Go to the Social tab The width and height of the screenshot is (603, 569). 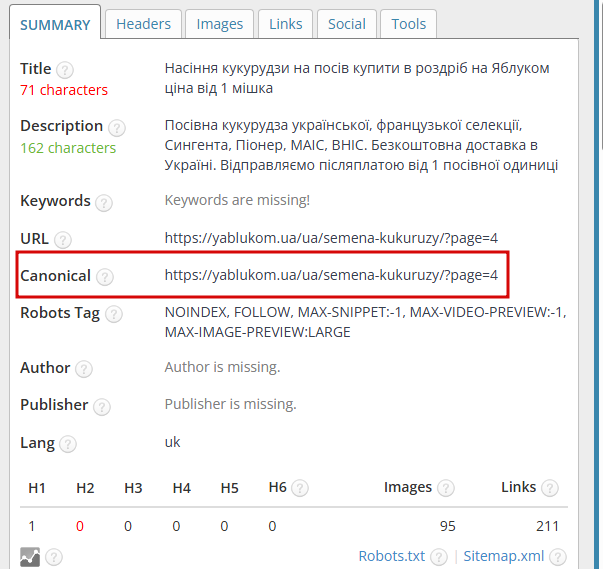pyautogui.click(x=346, y=24)
